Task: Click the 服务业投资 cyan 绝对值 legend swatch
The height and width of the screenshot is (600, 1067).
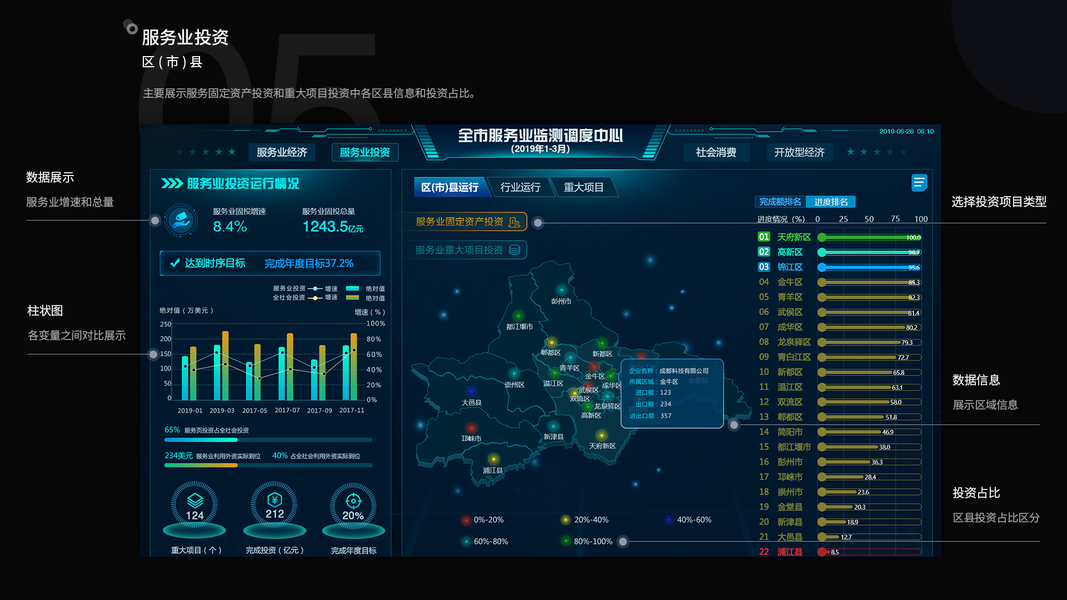Action: [x=352, y=288]
